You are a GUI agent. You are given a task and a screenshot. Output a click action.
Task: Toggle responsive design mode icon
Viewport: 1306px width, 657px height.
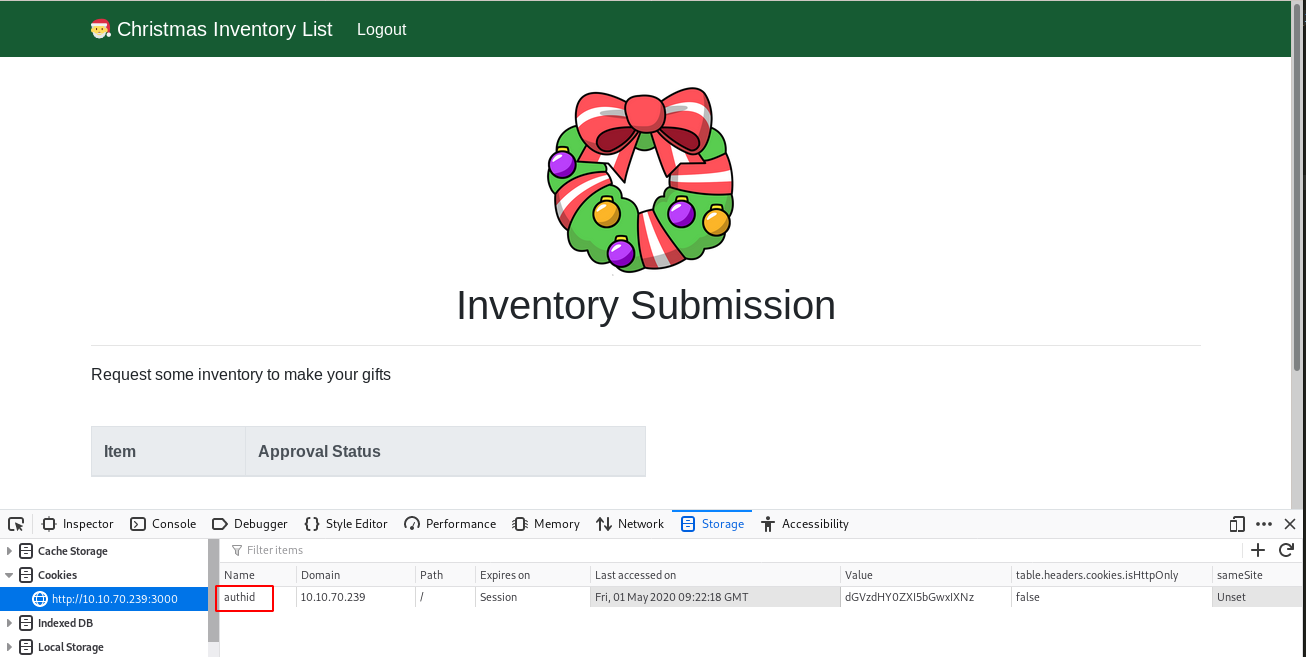click(x=1237, y=524)
